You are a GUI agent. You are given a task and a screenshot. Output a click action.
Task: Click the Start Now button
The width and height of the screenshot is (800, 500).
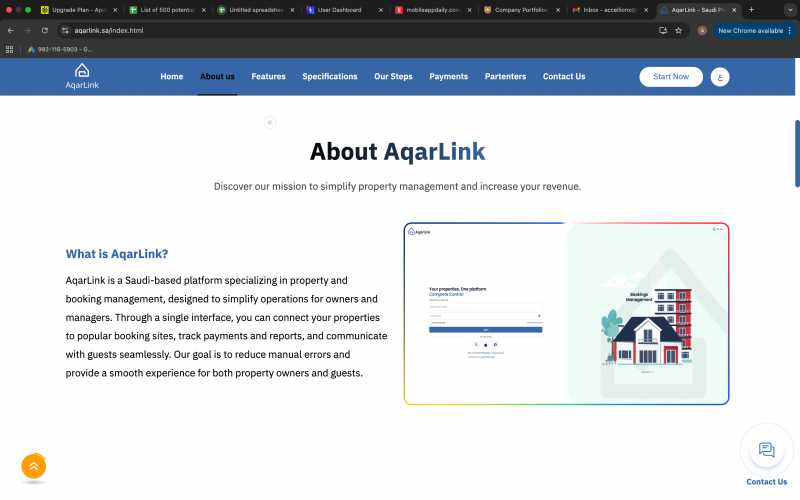(671, 77)
